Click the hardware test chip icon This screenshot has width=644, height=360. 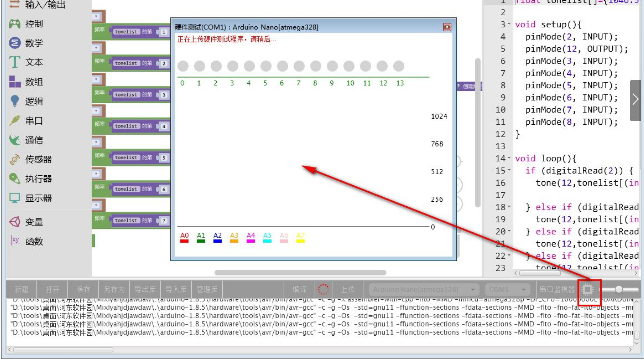[588, 290]
